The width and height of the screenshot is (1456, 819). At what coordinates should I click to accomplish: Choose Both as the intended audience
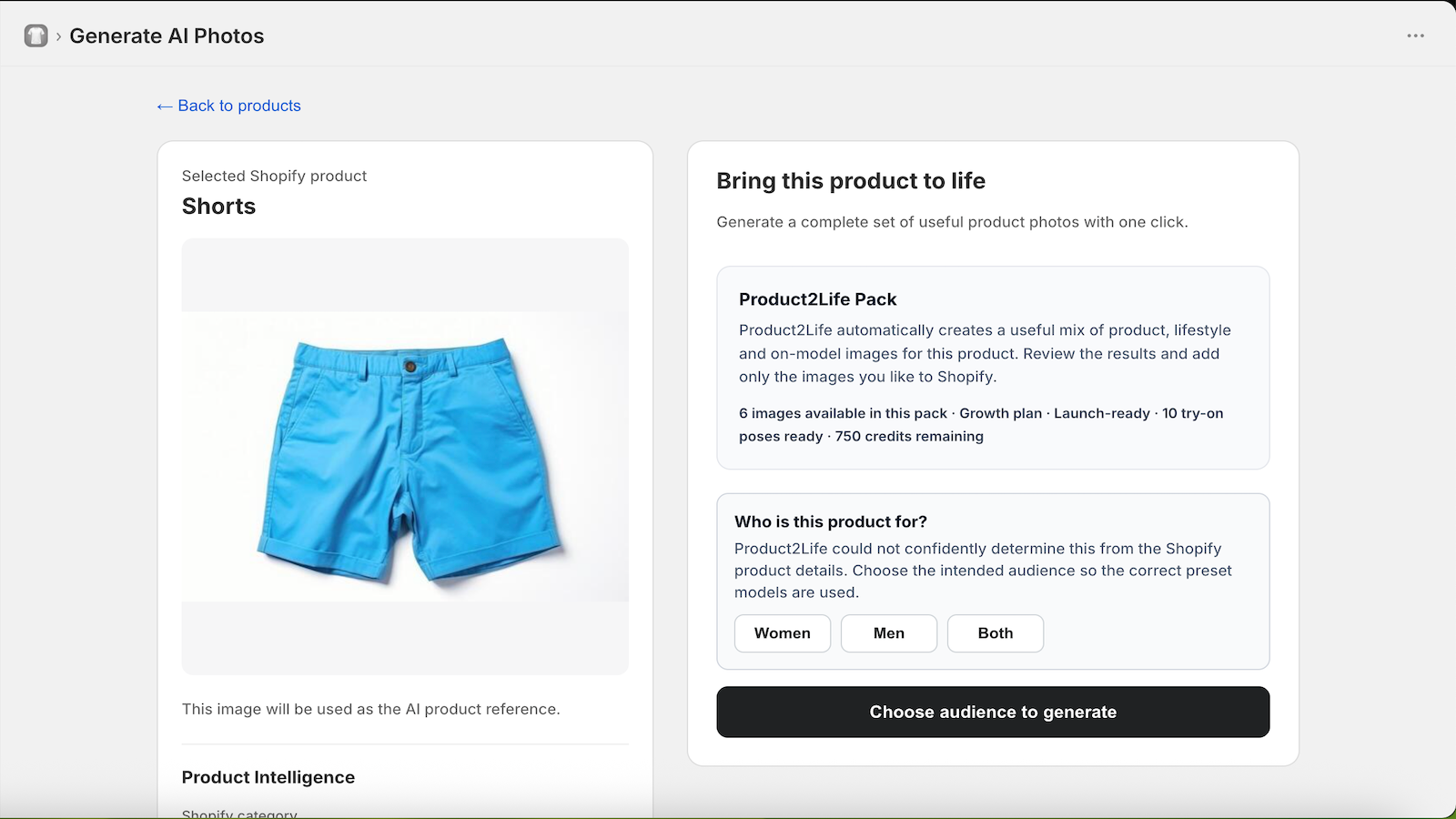pyautogui.click(x=996, y=633)
